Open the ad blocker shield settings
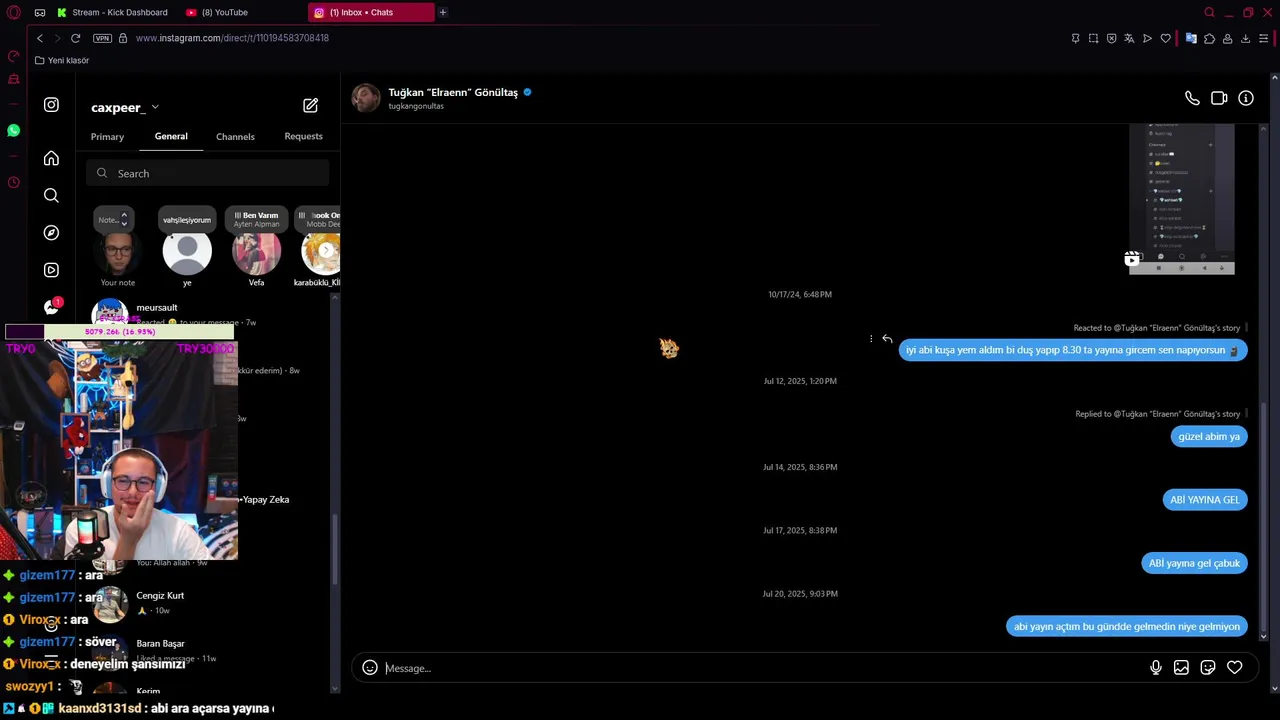 click(x=1111, y=38)
